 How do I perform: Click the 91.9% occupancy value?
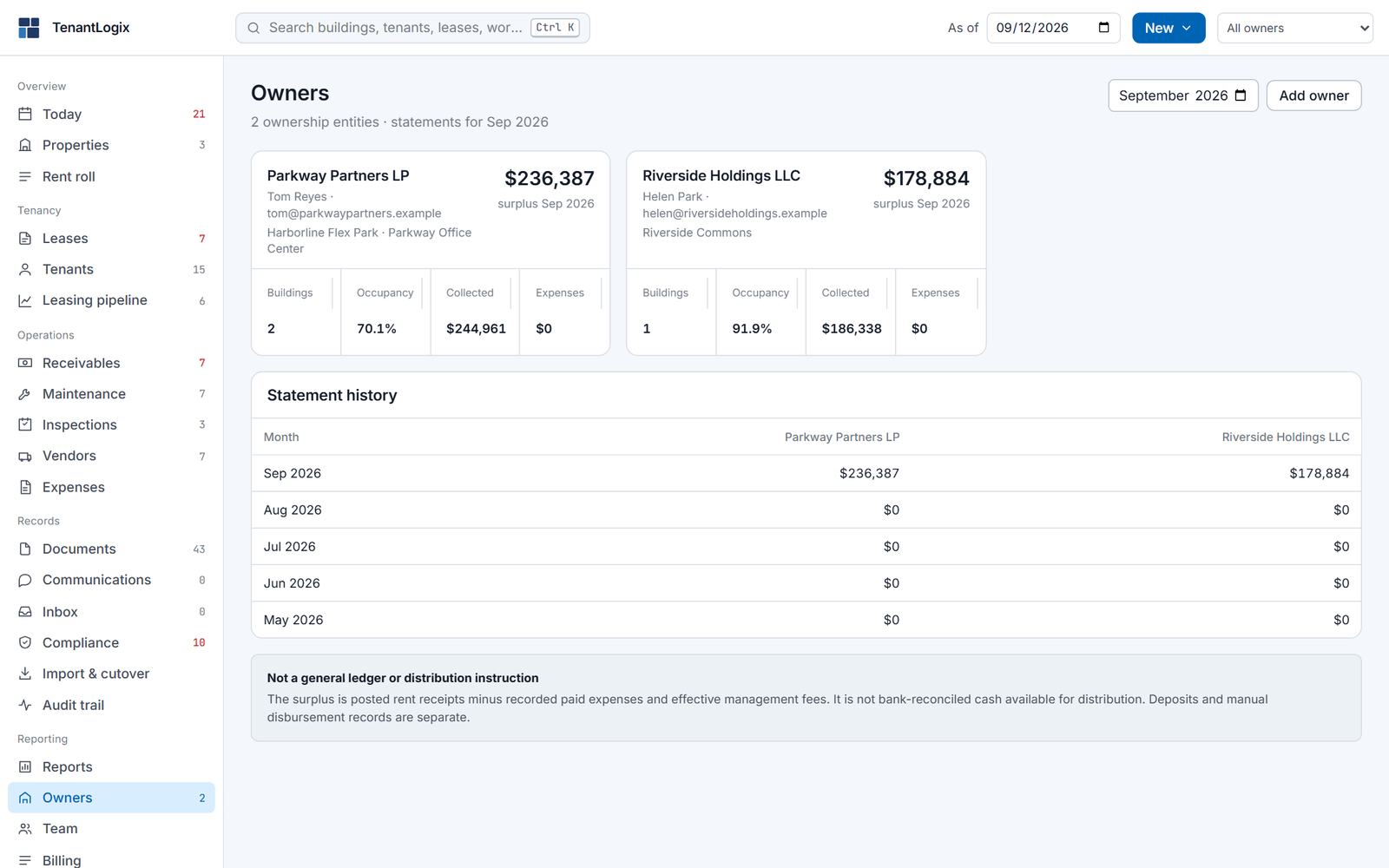pos(752,328)
